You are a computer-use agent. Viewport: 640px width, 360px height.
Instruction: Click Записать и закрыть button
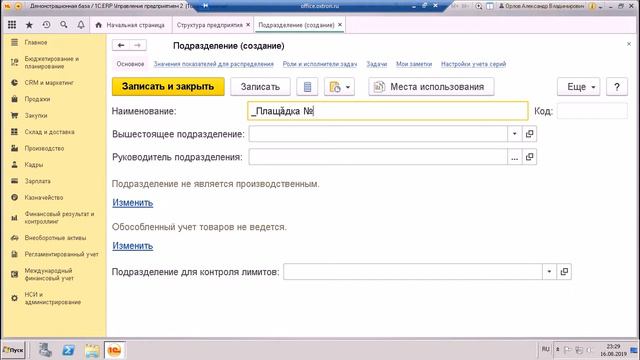168,87
